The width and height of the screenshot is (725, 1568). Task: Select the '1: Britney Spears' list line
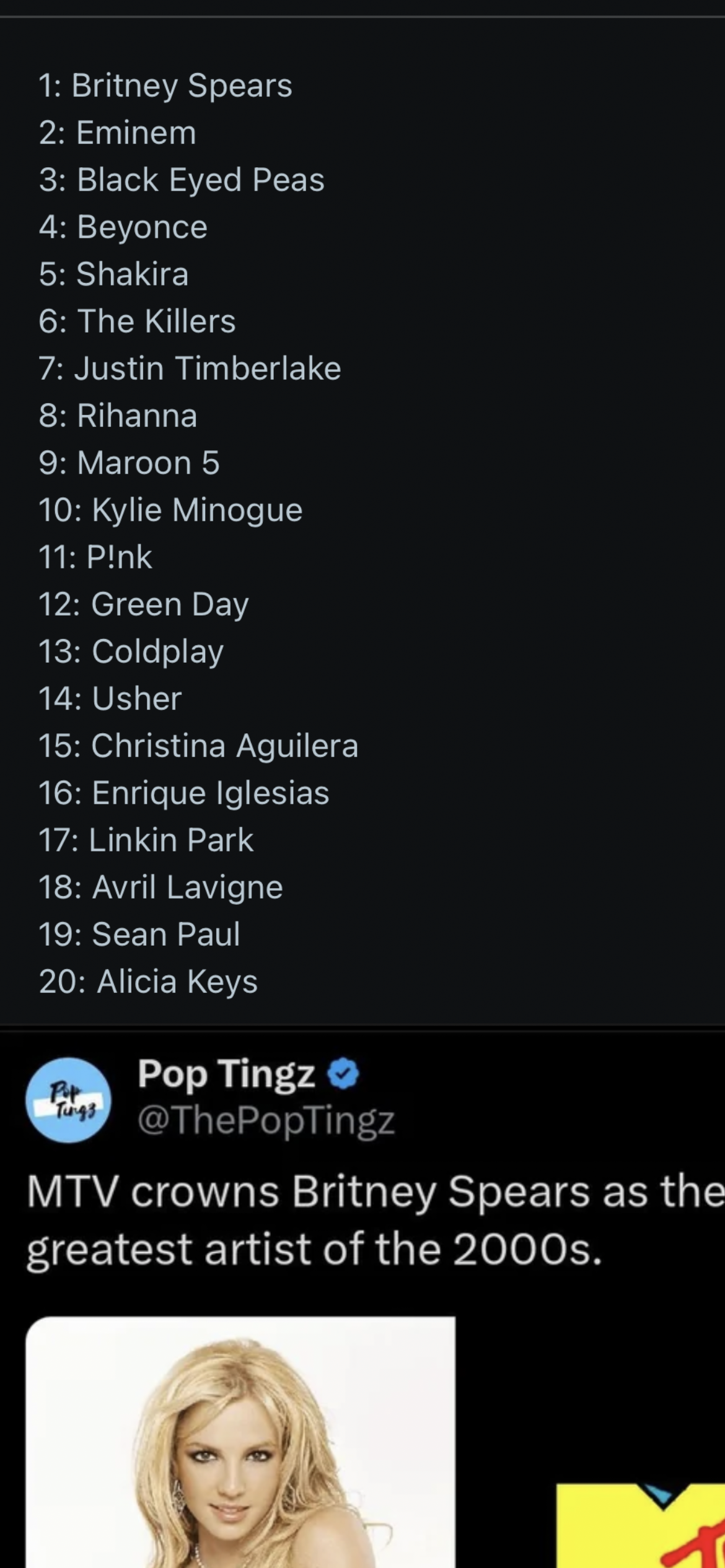click(165, 85)
